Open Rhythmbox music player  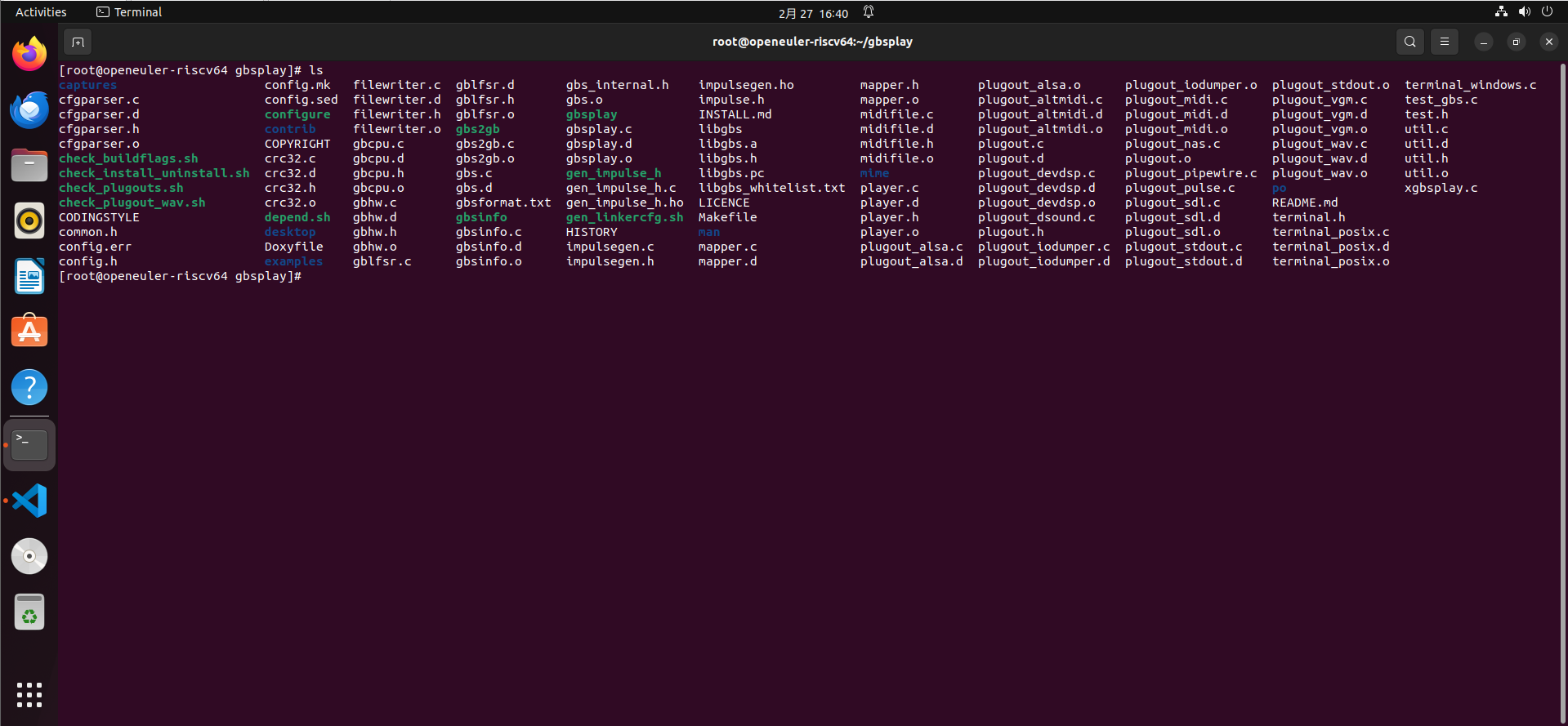pos(29,220)
